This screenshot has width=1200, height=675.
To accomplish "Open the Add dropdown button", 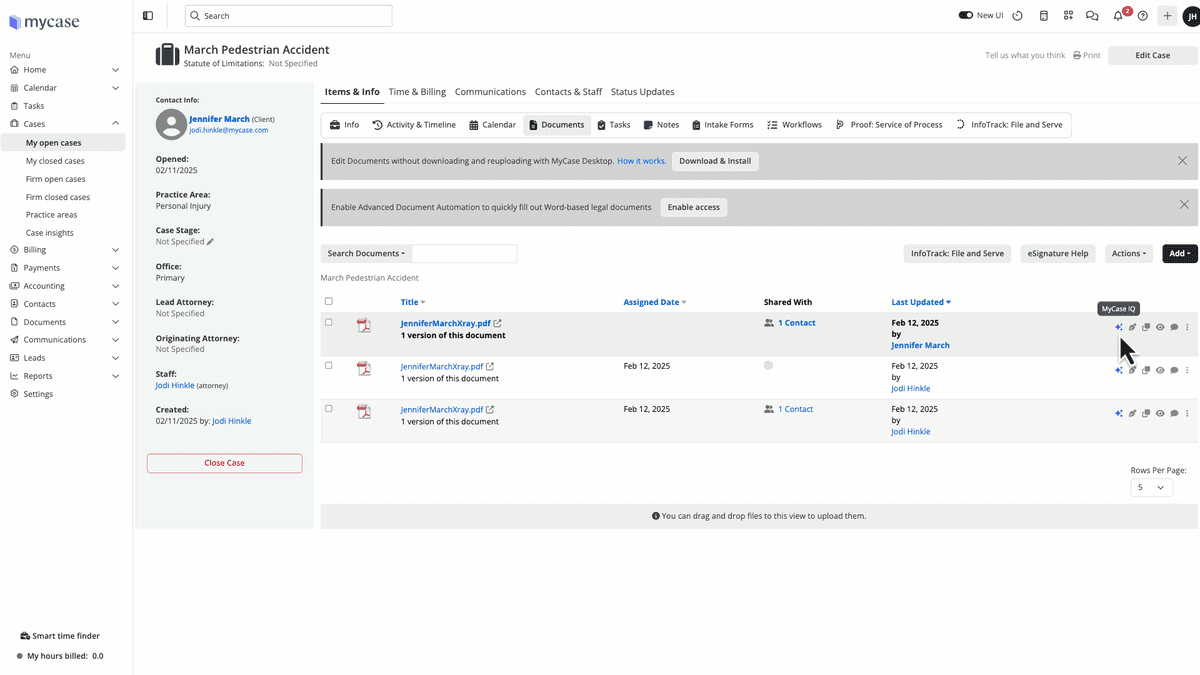I will point(1179,254).
